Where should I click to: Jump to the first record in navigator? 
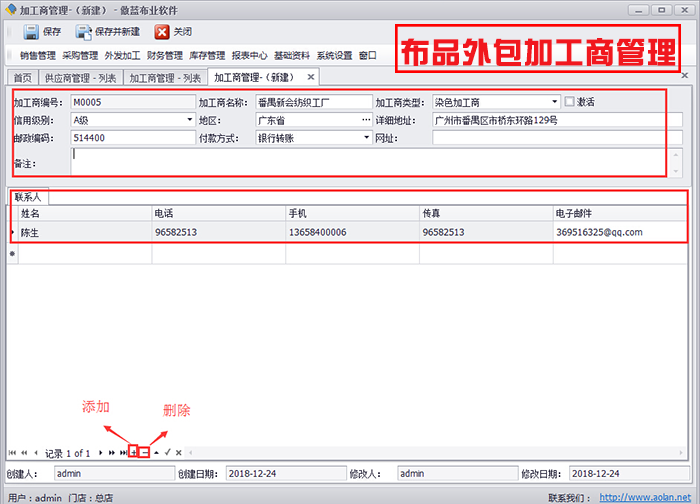[x=12, y=453]
